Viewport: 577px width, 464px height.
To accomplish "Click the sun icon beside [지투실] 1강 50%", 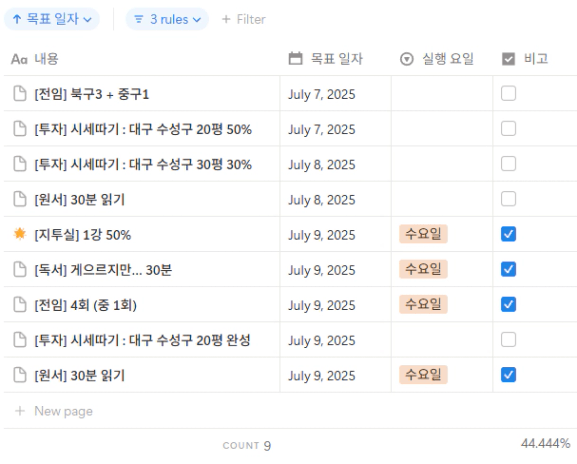I will (x=20, y=234).
